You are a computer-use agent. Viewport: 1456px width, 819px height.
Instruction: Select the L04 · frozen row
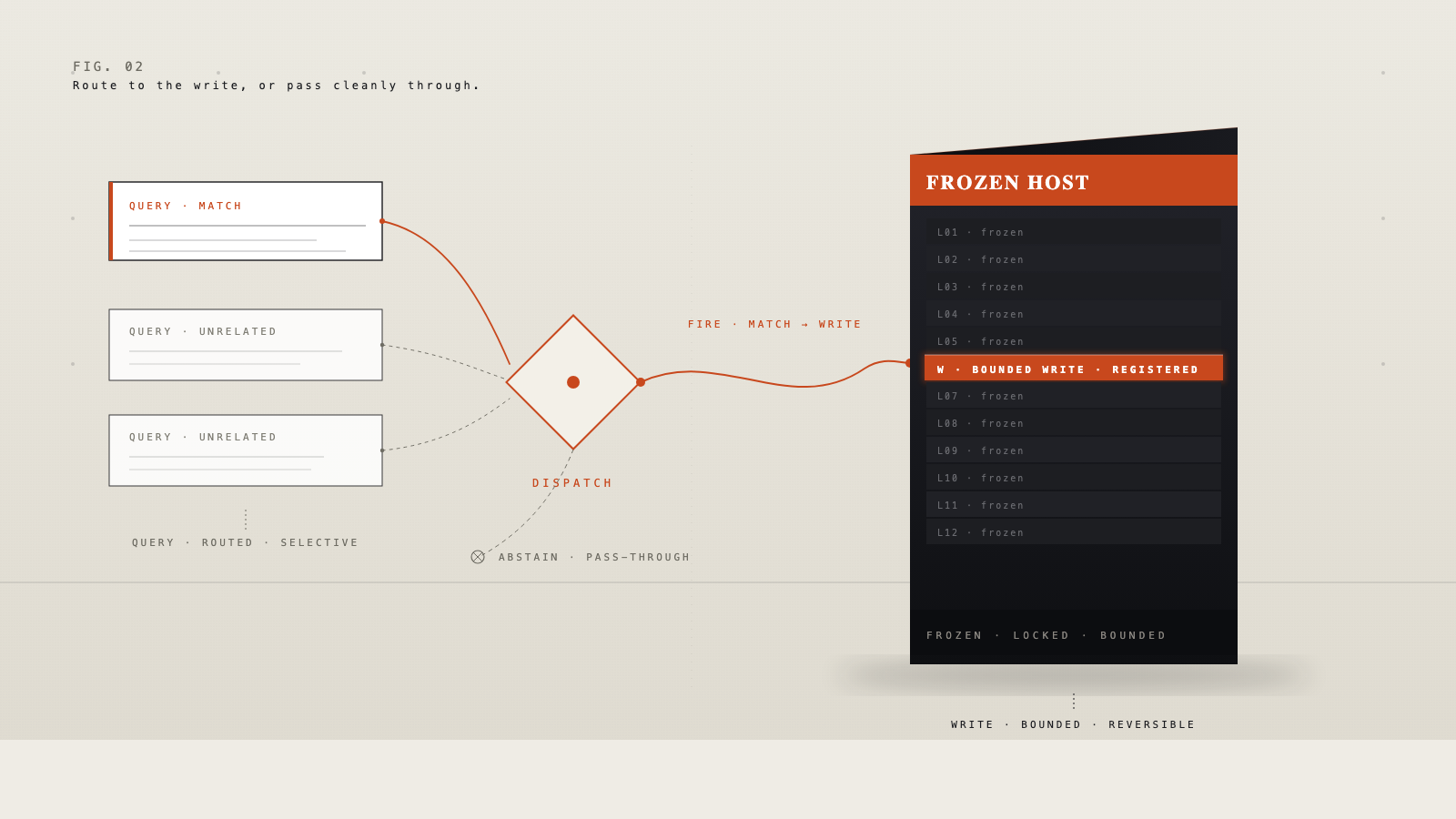click(x=1074, y=313)
